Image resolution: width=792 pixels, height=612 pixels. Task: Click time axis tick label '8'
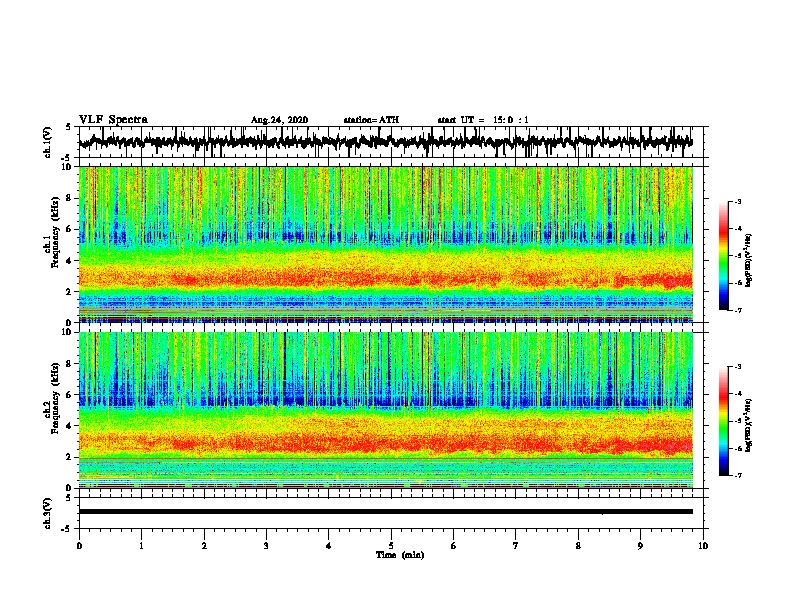pyautogui.click(x=578, y=546)
